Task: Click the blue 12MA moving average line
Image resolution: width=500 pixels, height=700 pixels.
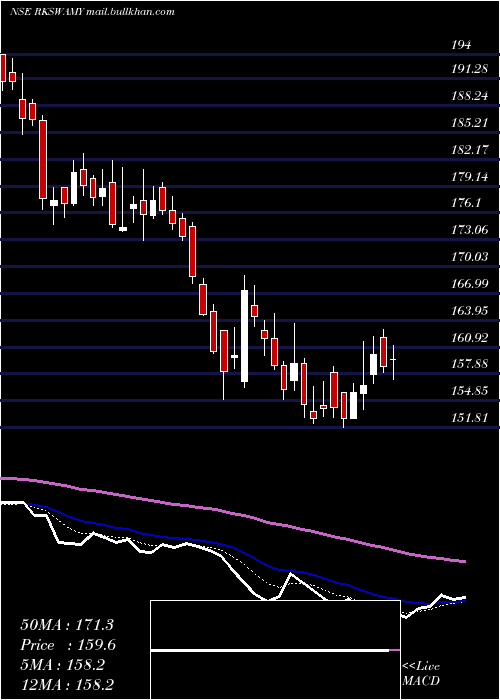Action: 246,554
